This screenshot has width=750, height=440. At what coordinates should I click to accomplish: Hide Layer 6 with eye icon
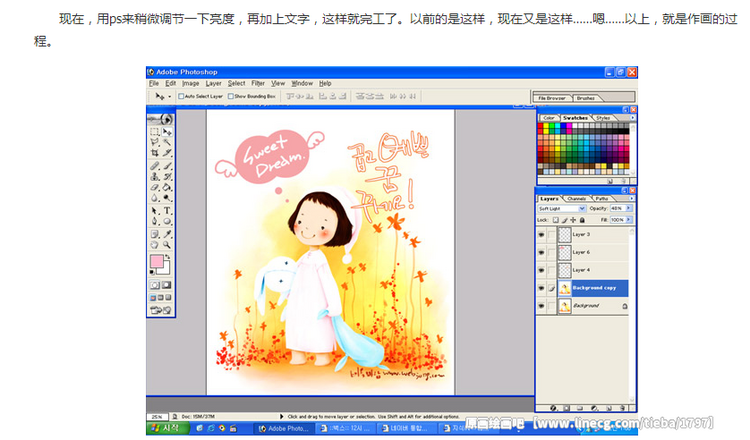pyautogui.click(x=541, y=253)
